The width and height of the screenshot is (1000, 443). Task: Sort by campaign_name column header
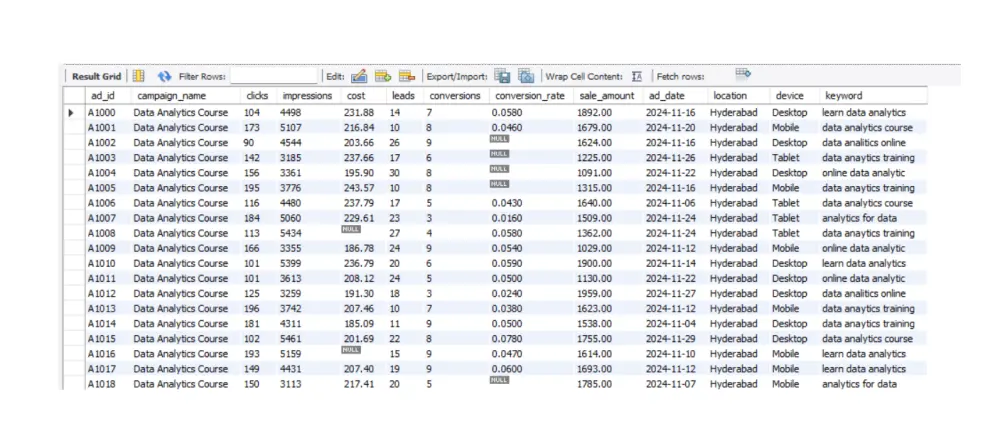point(172,96)
